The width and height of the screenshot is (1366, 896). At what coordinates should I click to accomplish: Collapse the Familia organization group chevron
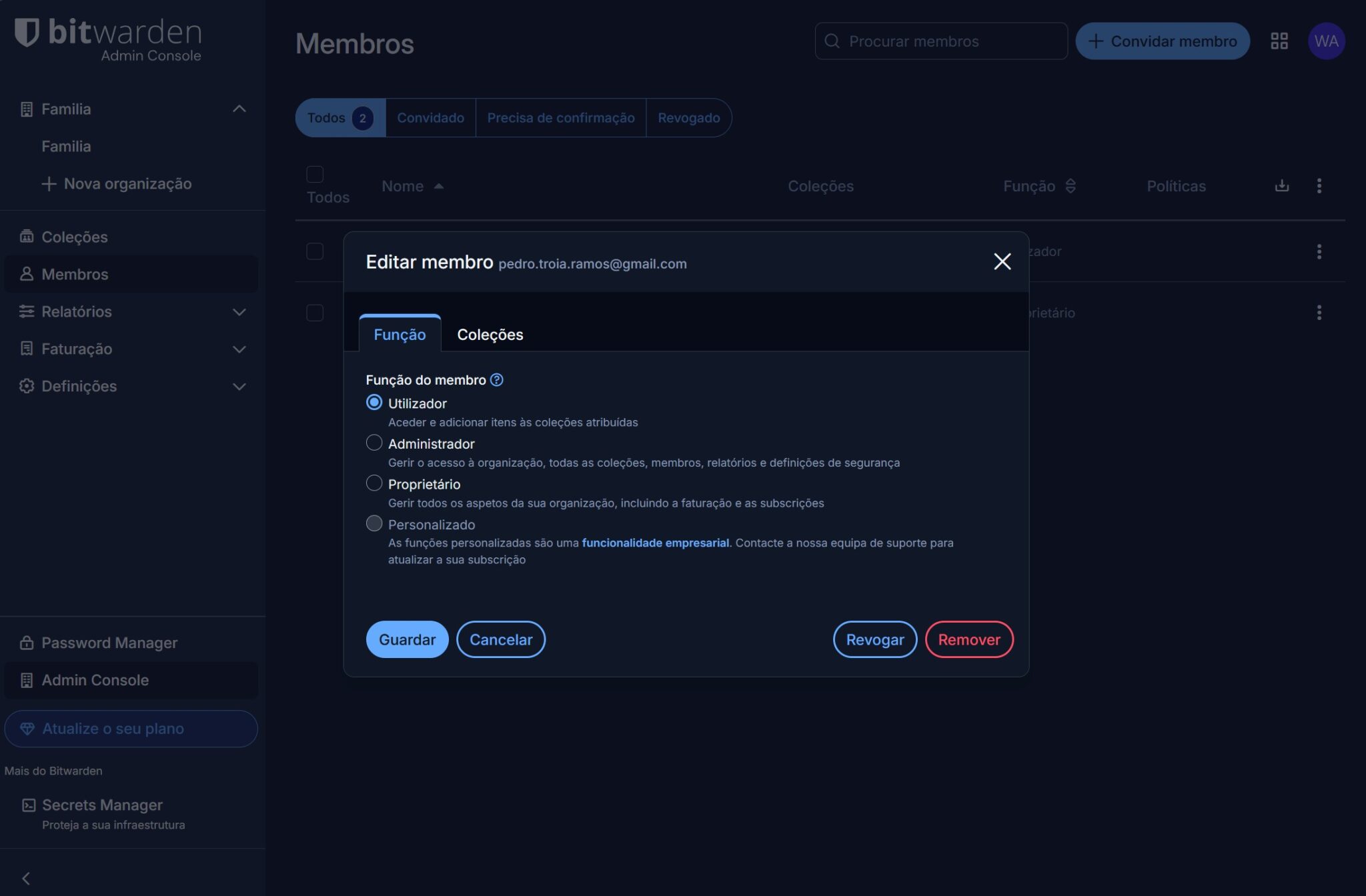point(239,109)
